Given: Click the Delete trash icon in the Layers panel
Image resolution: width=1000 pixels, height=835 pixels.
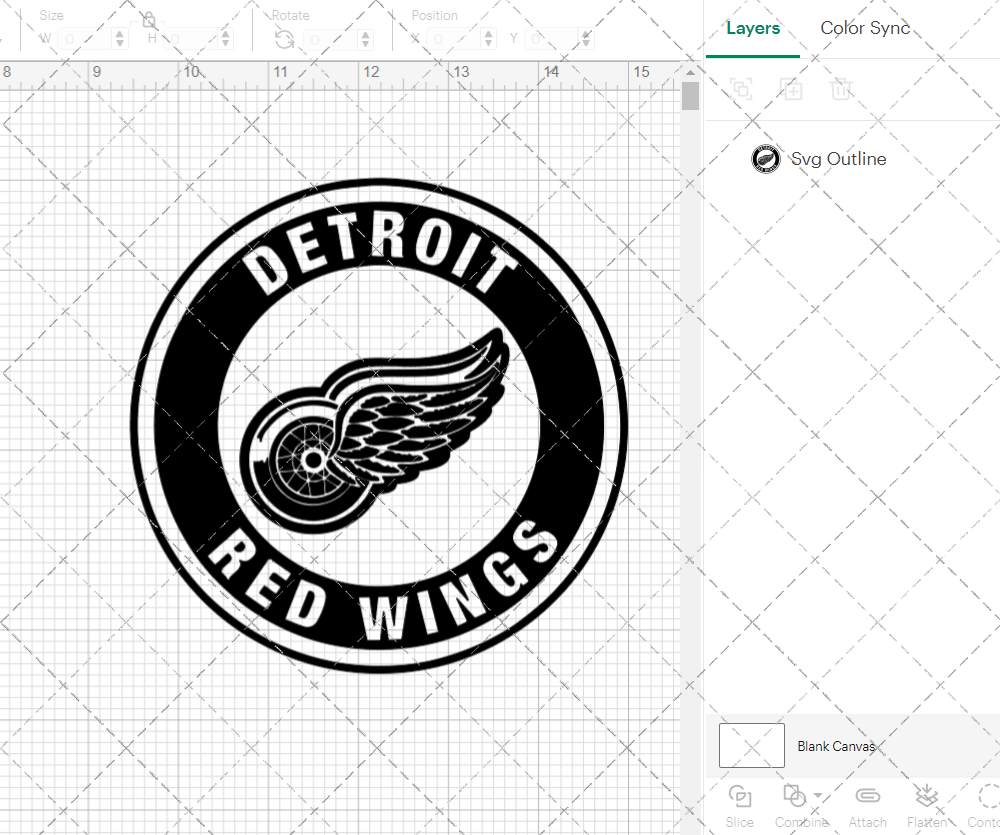Looking at the screenshot, I should 841,89.
